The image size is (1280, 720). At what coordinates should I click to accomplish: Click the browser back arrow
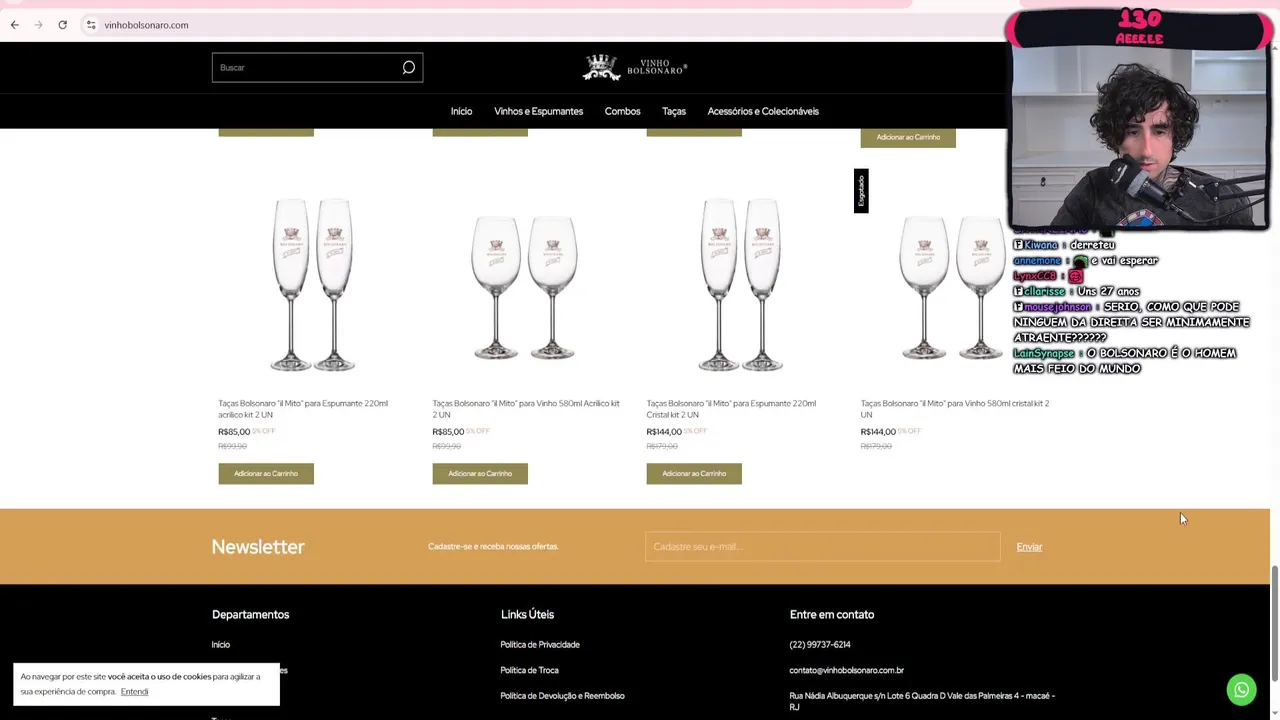14,25
